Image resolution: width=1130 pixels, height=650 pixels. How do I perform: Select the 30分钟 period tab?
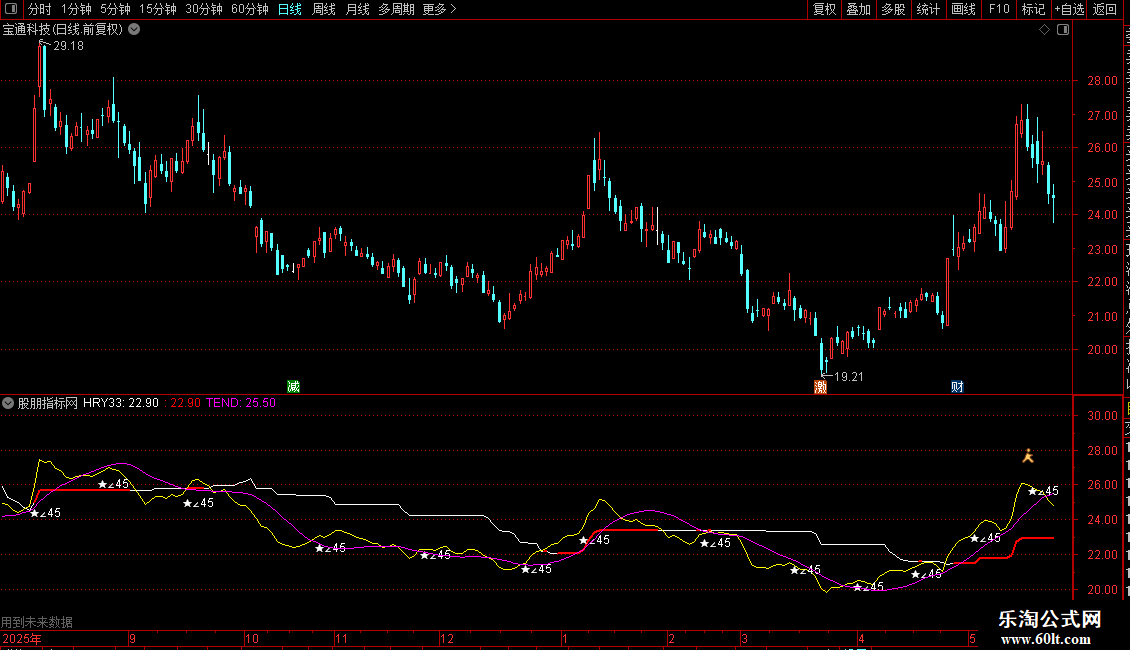coord(204,9)
